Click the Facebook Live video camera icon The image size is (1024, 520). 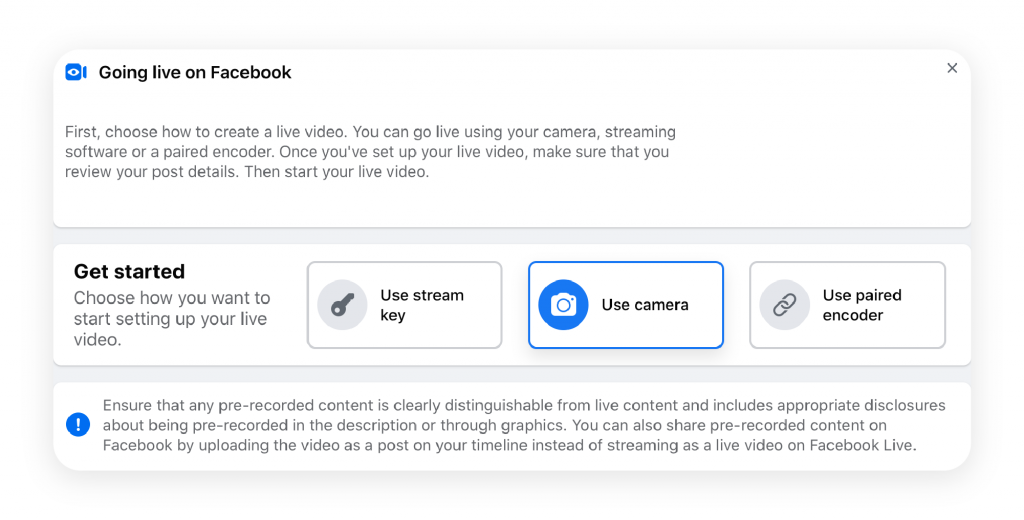(76, 73)
